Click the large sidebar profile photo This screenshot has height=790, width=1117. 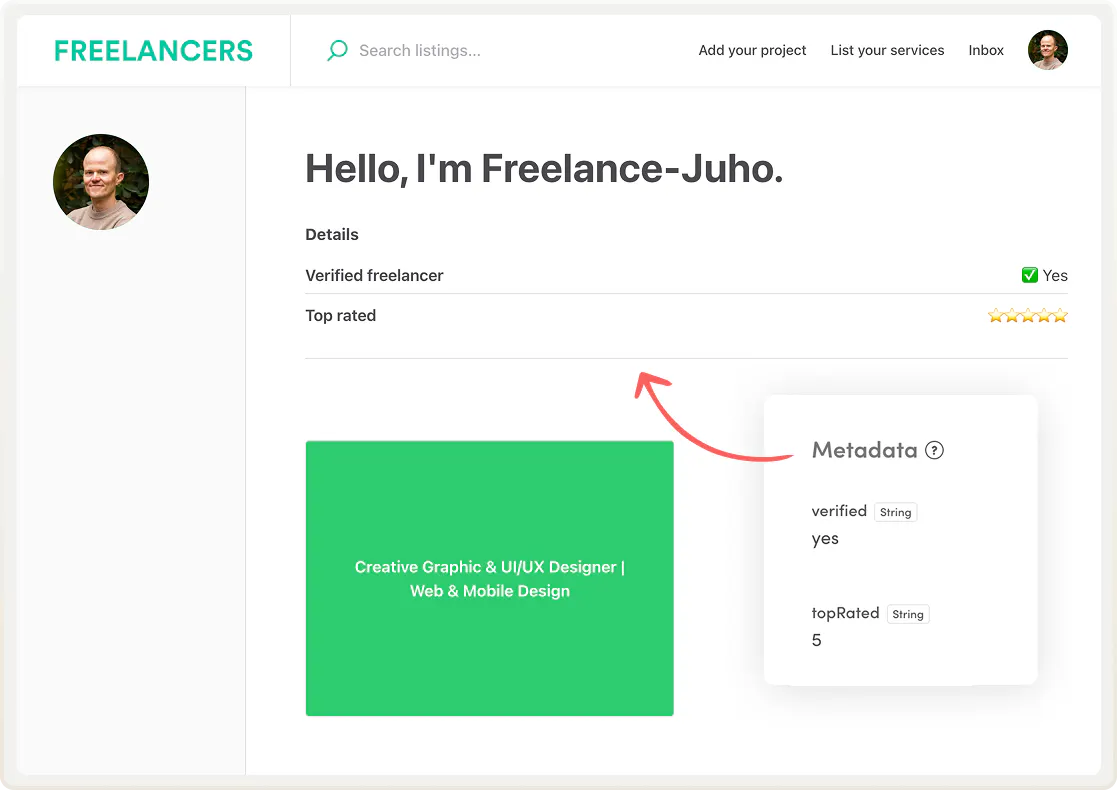[x=101, y=182]
